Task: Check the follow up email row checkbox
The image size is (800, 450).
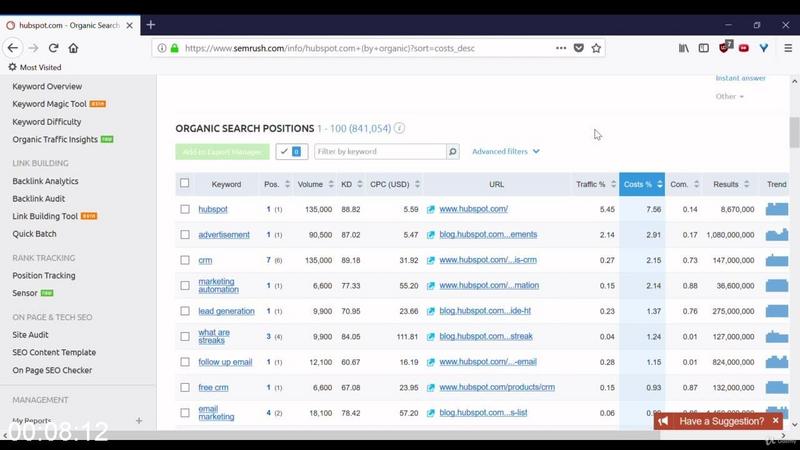Action: [x=185, y=362]
